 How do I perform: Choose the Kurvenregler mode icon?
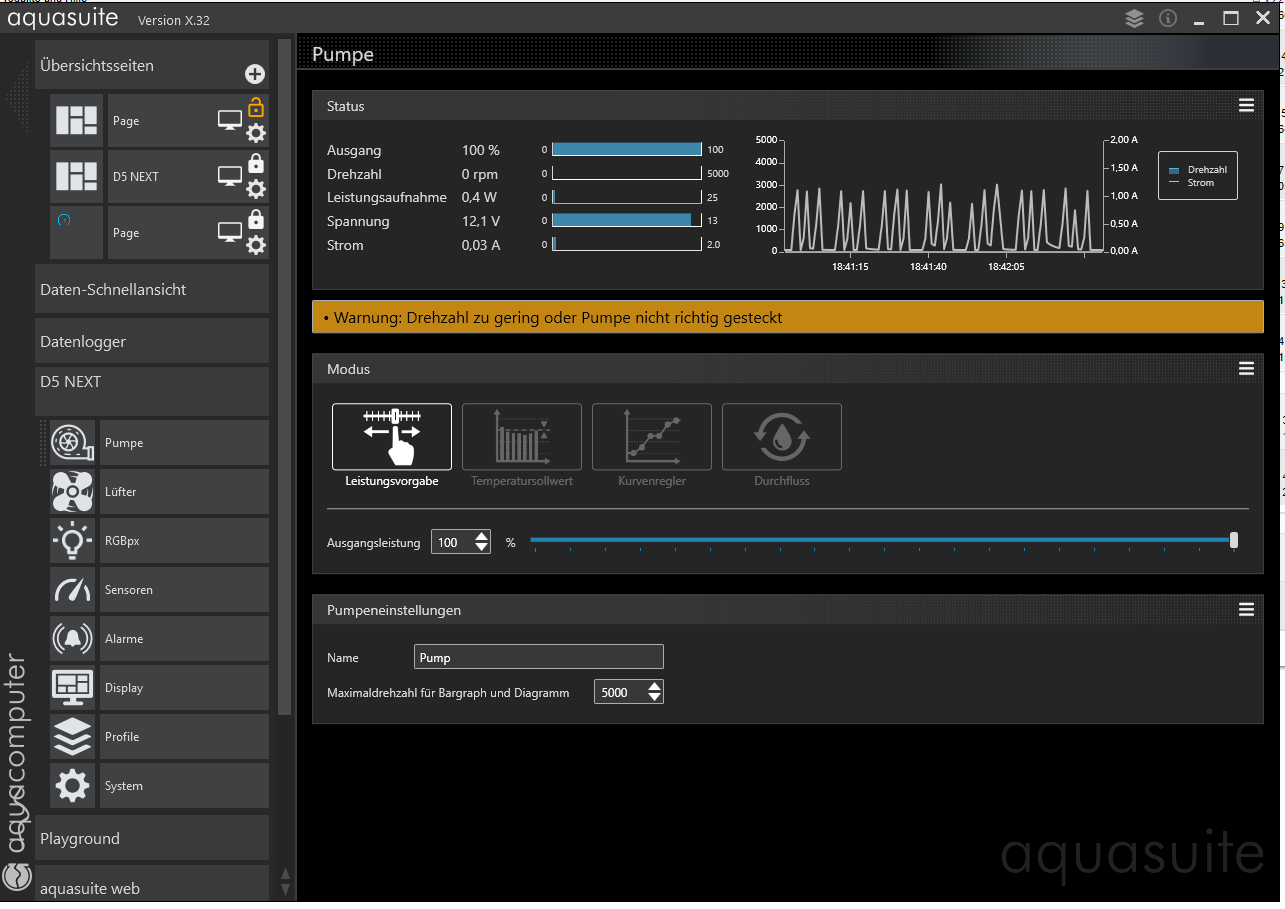click(651, 436)
